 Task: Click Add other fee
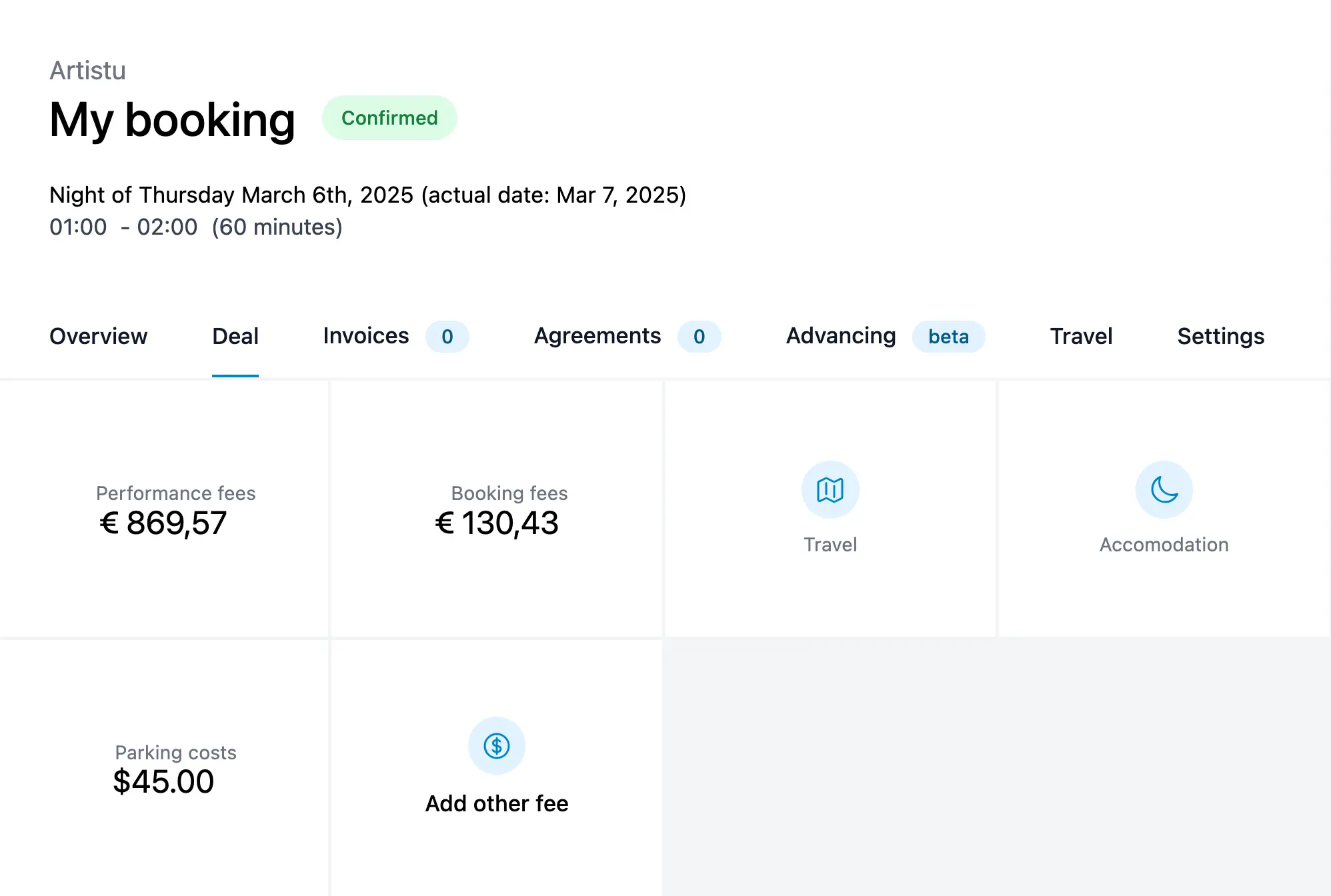[x=496, y=803]
